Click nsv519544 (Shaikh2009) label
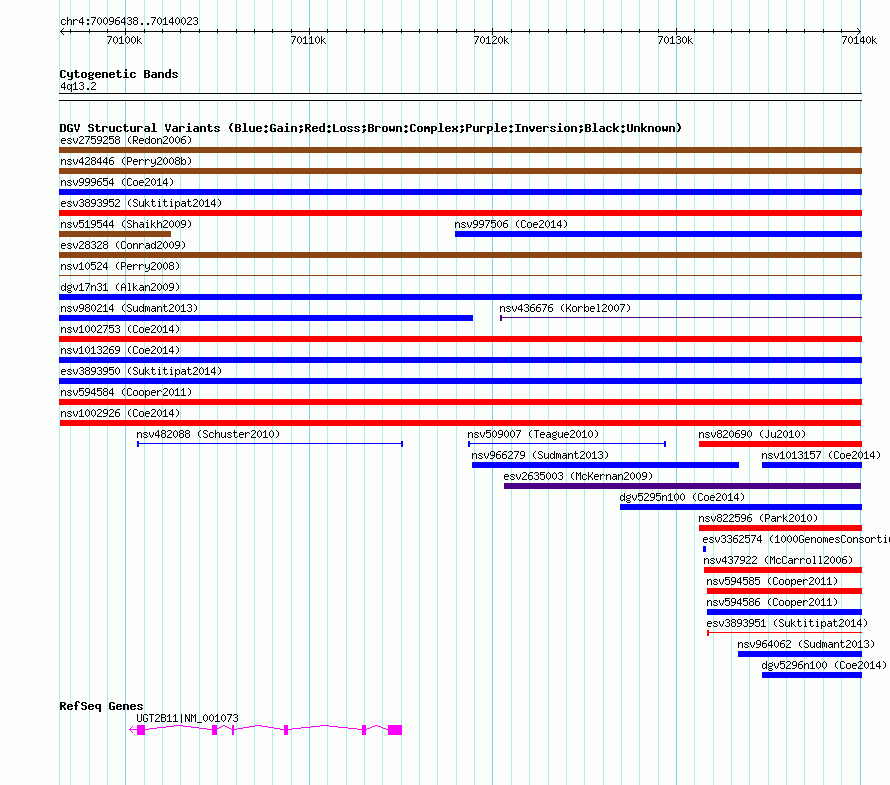 pos(126,224)
